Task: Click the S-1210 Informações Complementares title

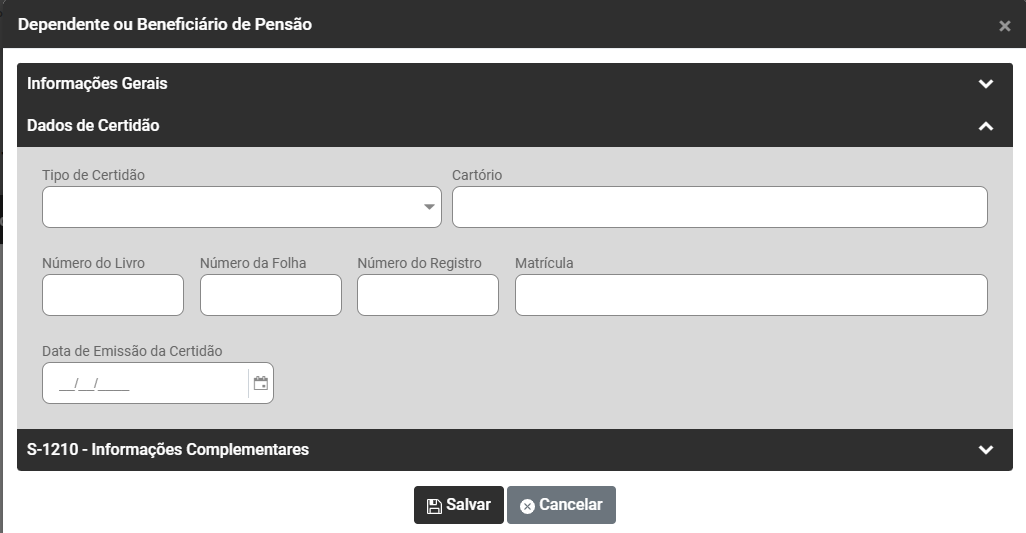Action: coord(168,450)
